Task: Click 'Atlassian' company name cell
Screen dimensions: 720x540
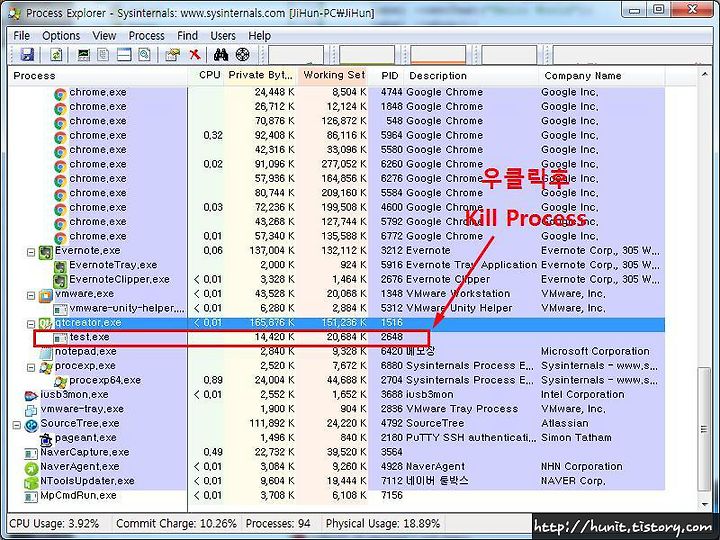Action: pyautogui.click(x=564, y=423)
